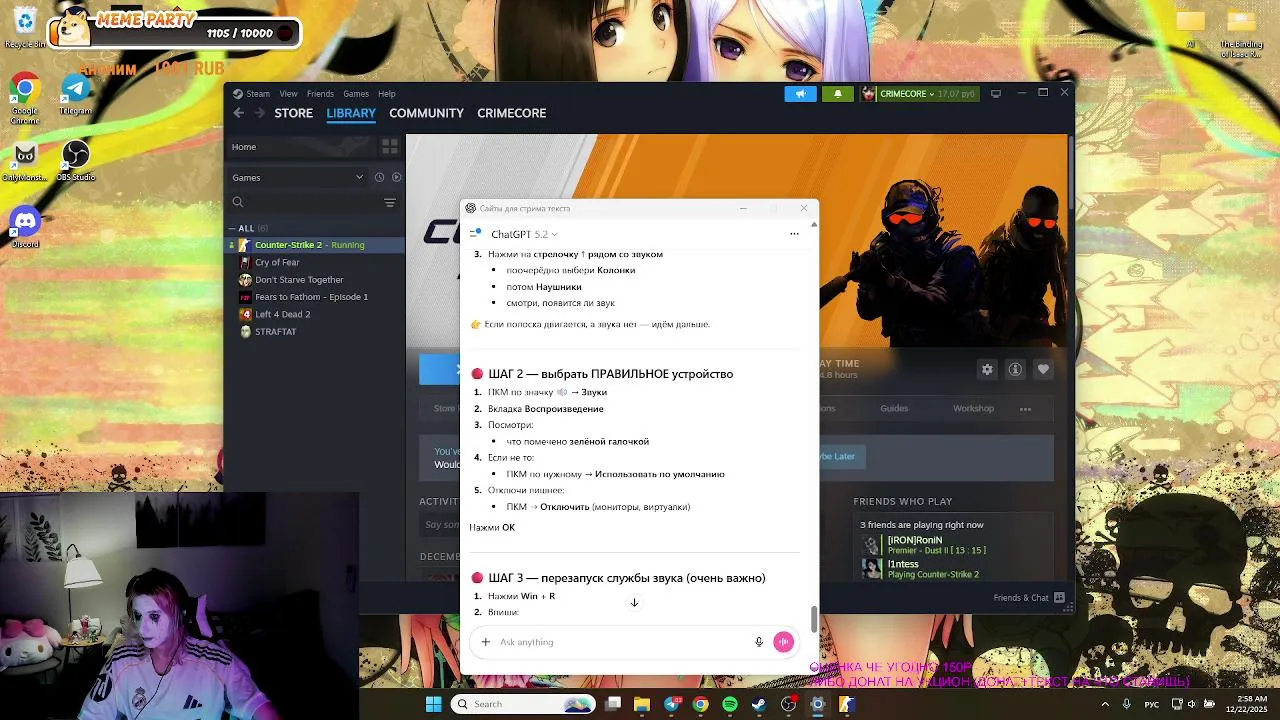Open friend l1ntess's entry
Screen dimensions: 1280x720
pyautogui.click(x=955, y=569)
